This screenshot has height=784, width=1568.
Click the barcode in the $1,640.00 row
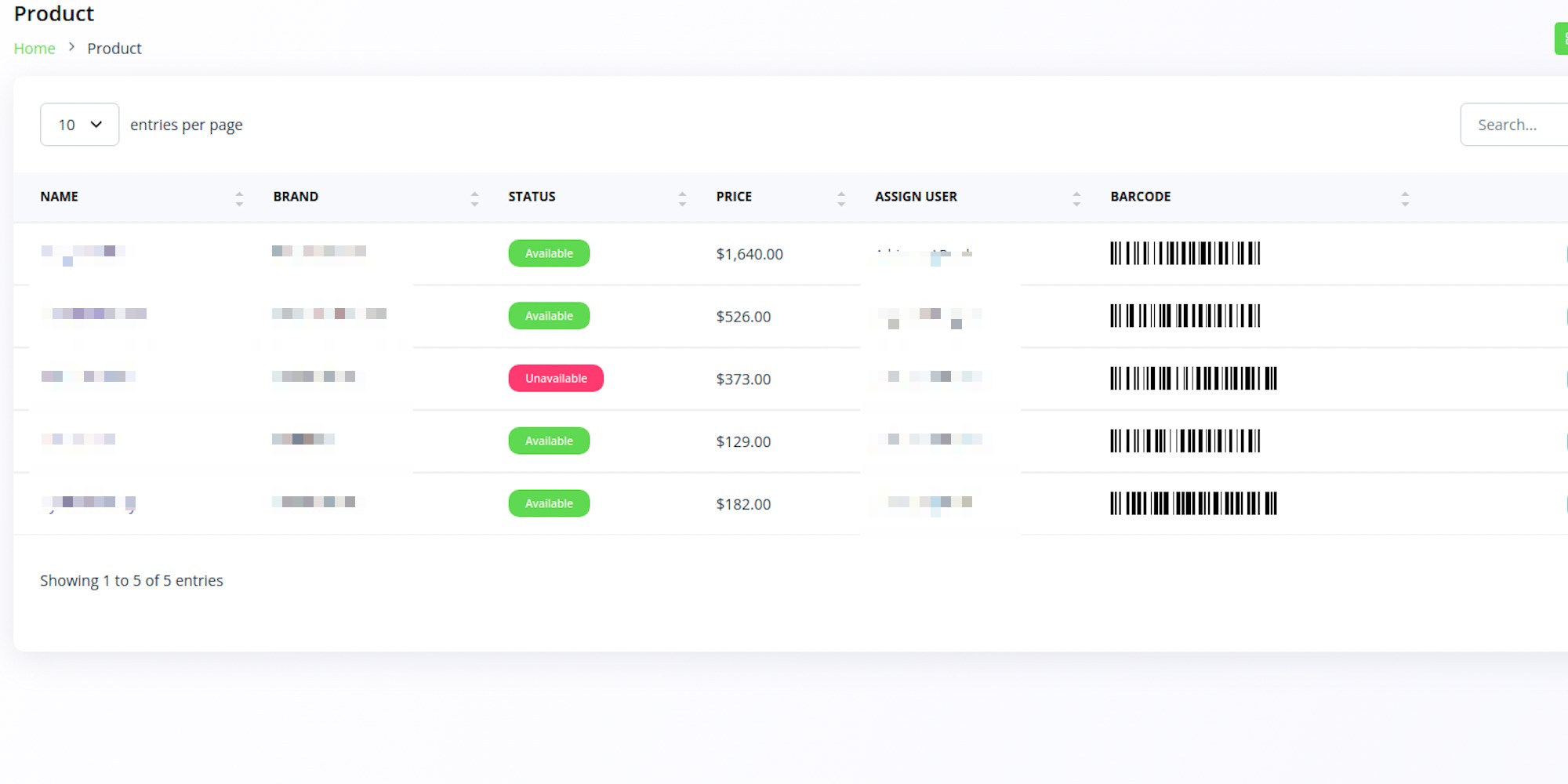coord(1185,253)
